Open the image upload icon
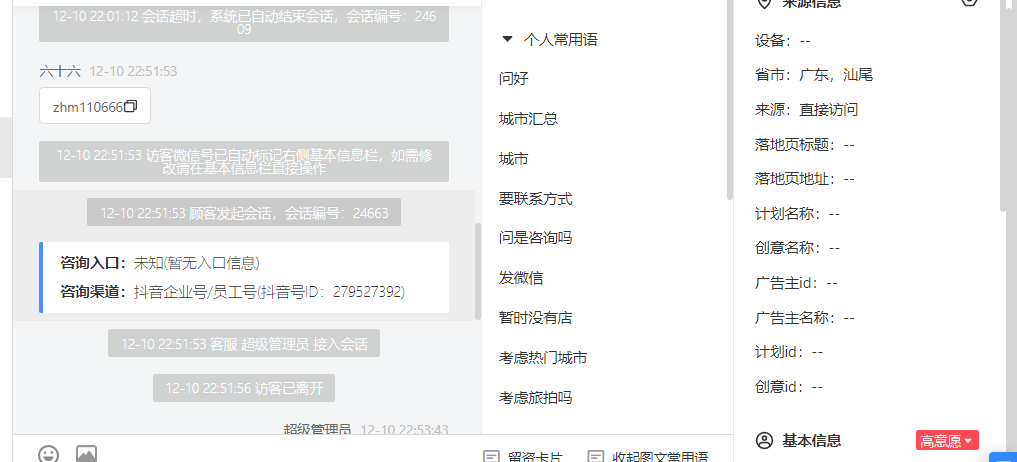 [86, 454]
